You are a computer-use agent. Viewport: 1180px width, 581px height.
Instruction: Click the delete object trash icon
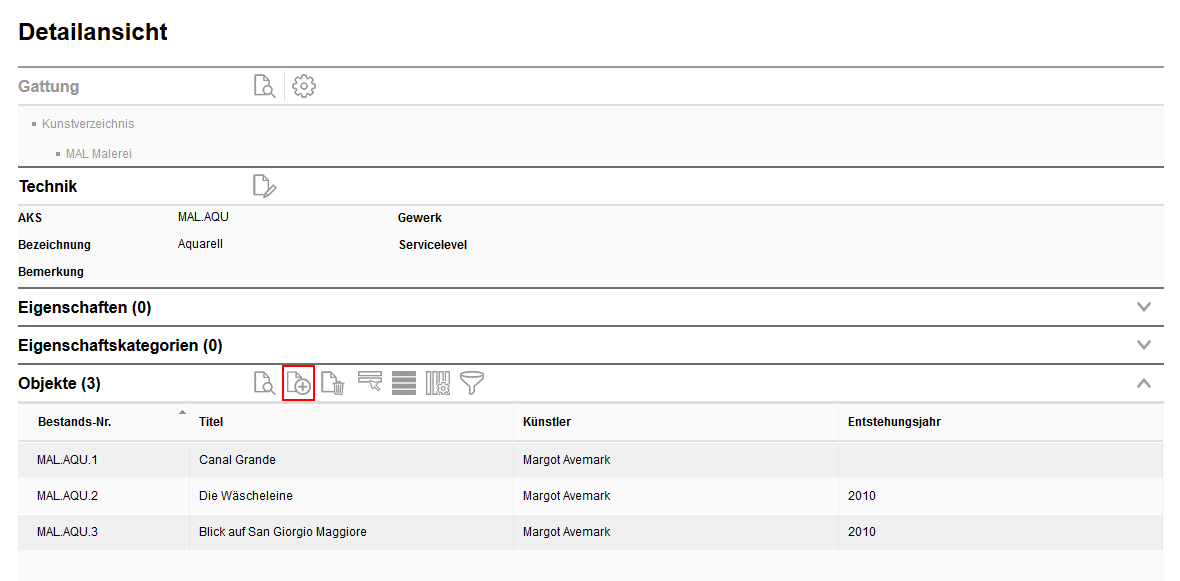(x=334, y=383)
